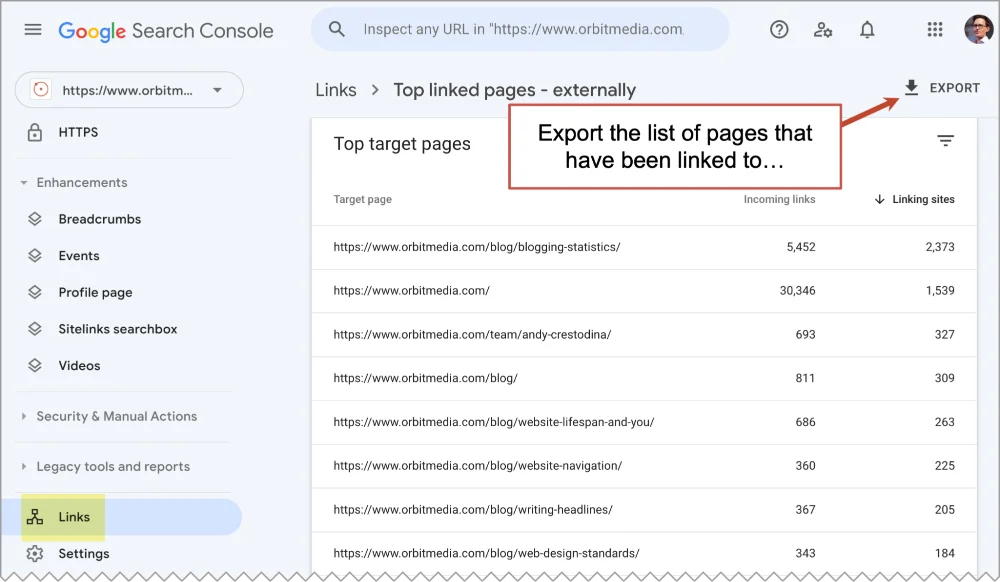Click the 30,346 incoming links value
The width and height of the screenshot is (1000, 582).
click(797, 291)
